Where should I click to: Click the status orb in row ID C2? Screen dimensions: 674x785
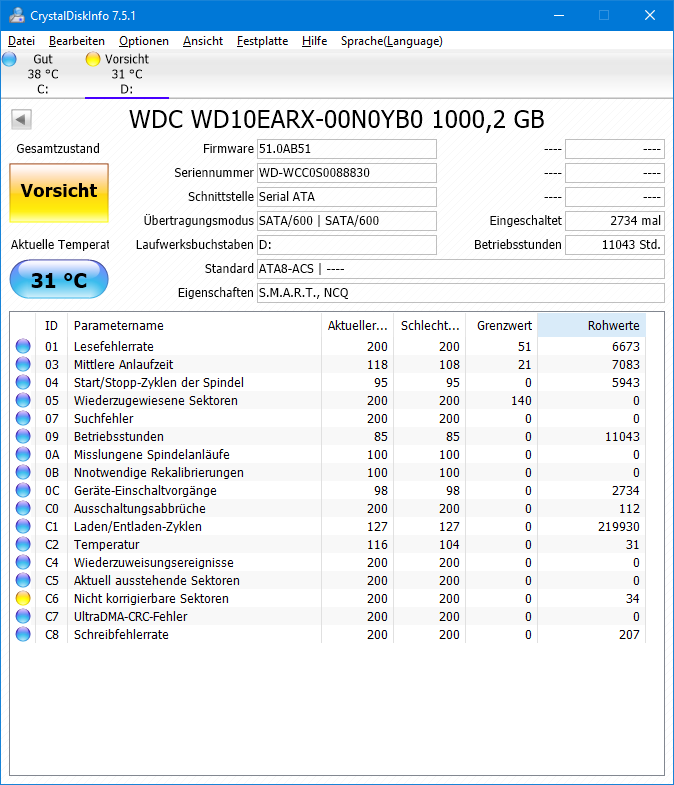coord(23,545)
